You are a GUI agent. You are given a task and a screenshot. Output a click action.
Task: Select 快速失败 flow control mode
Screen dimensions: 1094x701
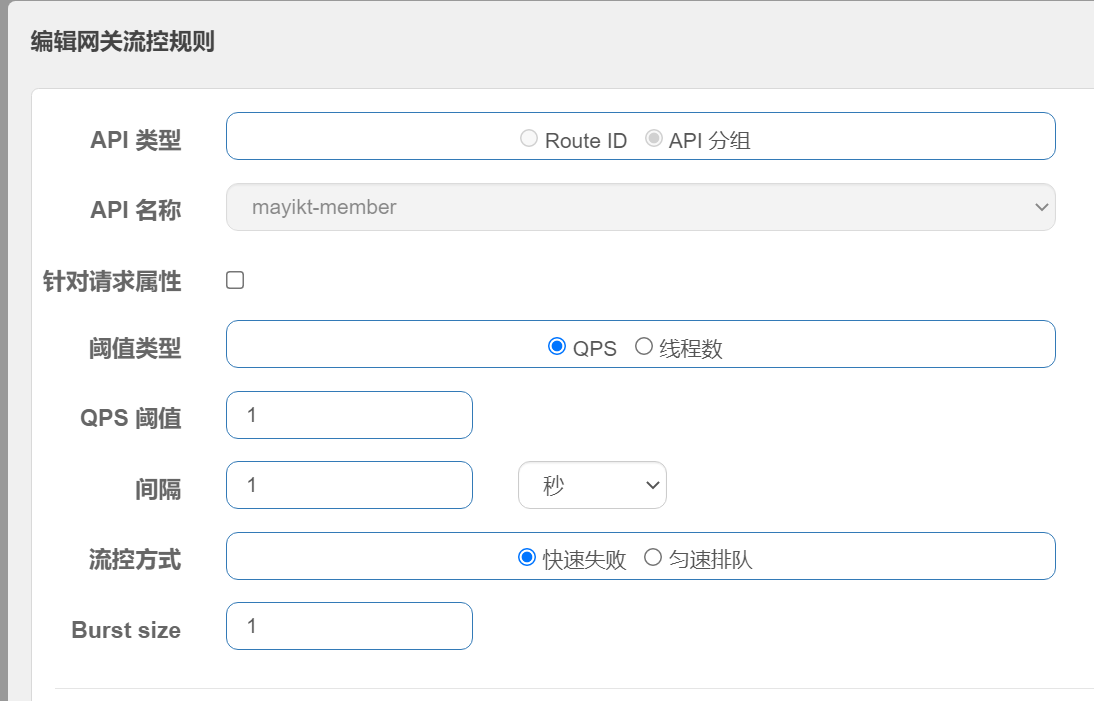[x=527, y=558]
